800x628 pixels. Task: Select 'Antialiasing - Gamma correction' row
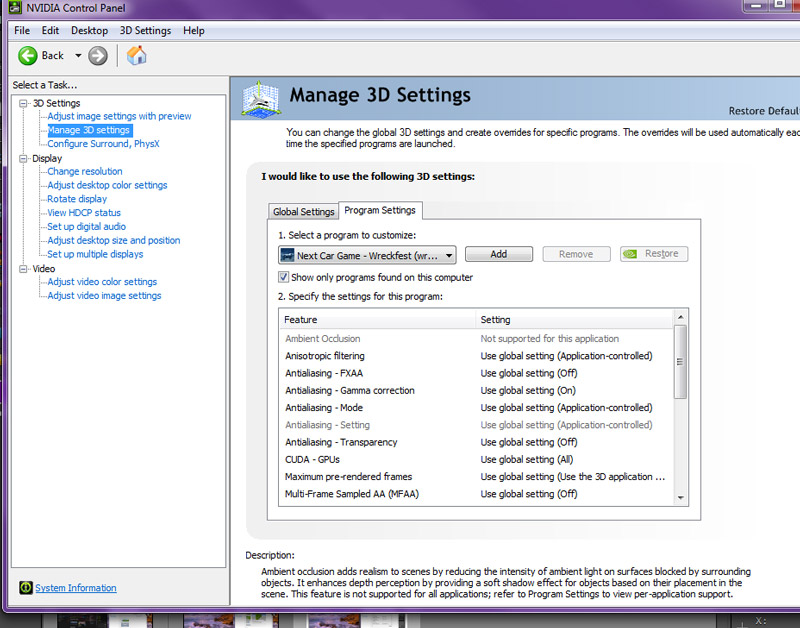pyautogui.click(x=476, y=391)
